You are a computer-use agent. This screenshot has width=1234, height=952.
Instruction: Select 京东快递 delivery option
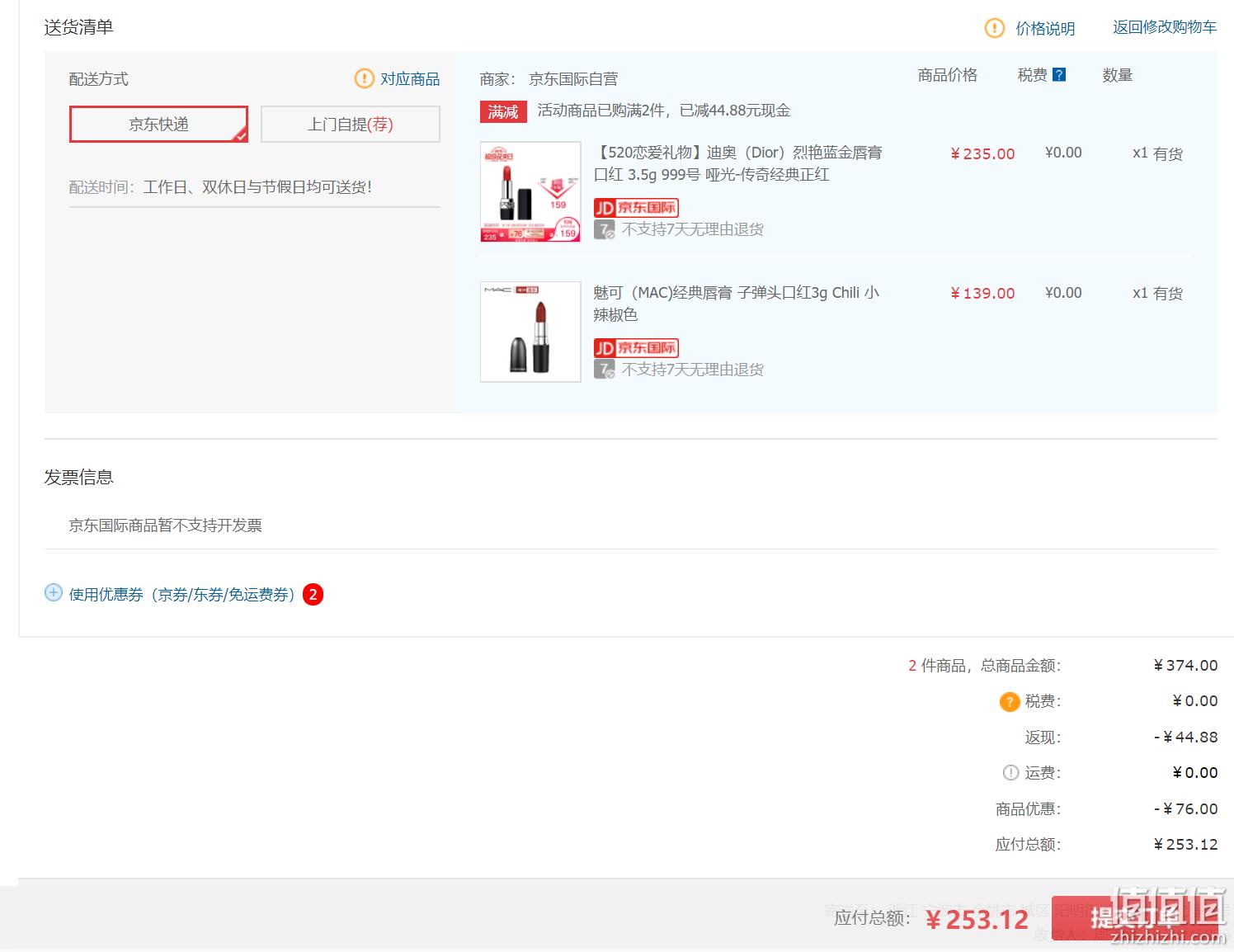click(158, 124)
